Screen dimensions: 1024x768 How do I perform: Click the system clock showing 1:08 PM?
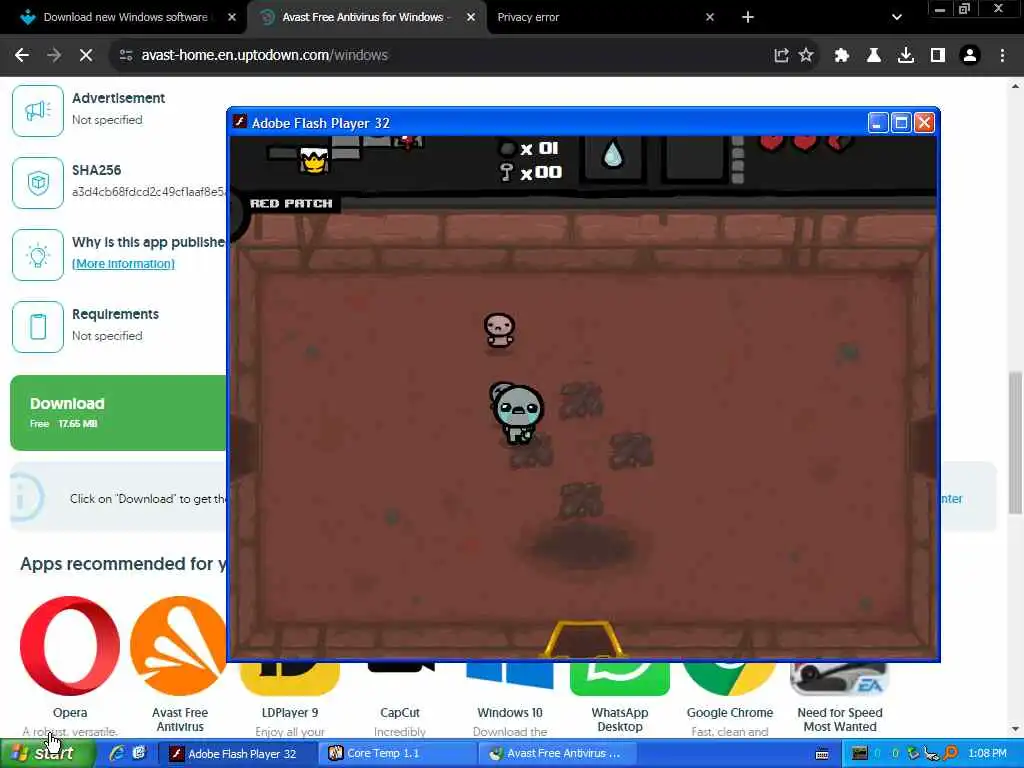[987, 754]
